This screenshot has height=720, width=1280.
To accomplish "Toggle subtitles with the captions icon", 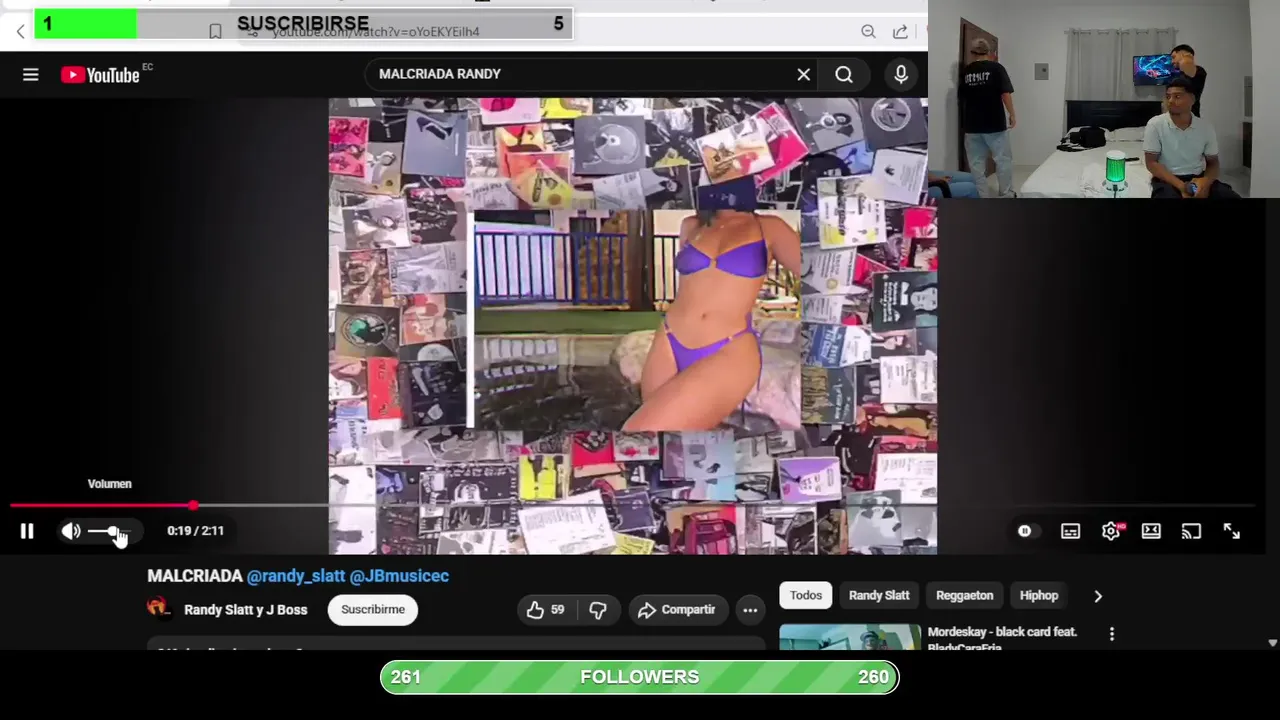I will [1071, 531].
